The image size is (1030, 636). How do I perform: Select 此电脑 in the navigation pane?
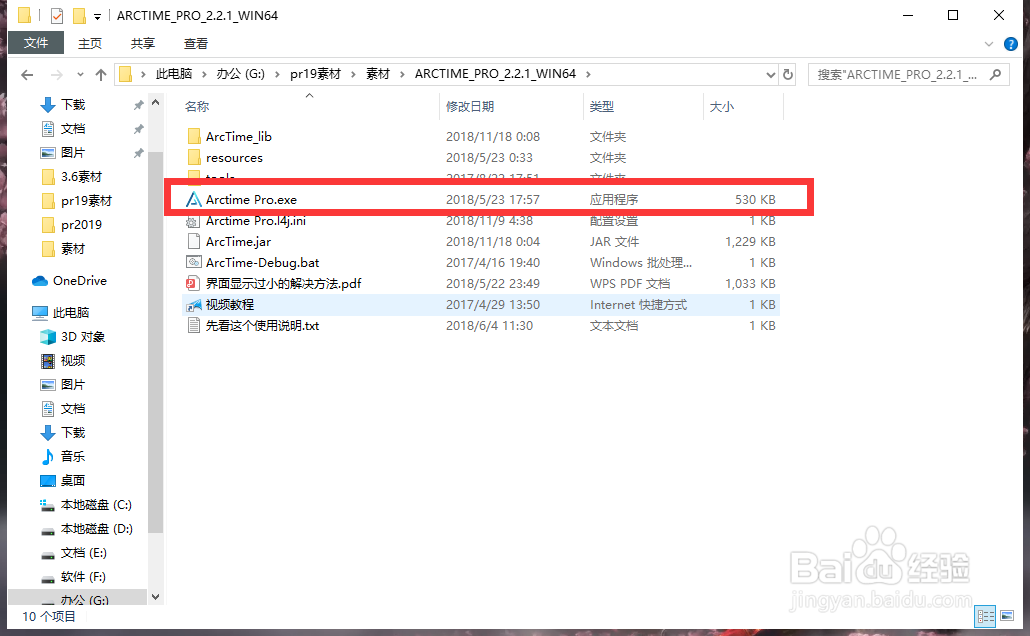pyautogui.click(x=71, y=313)
